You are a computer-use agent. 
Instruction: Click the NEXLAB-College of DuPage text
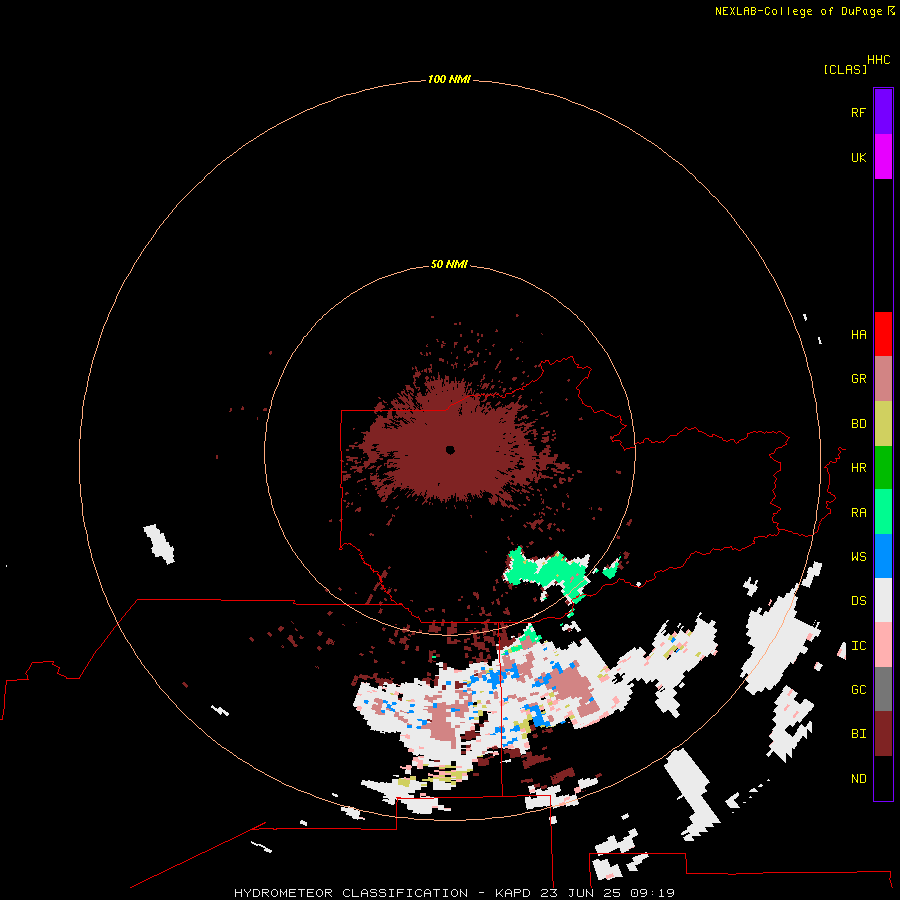[798, 11]
